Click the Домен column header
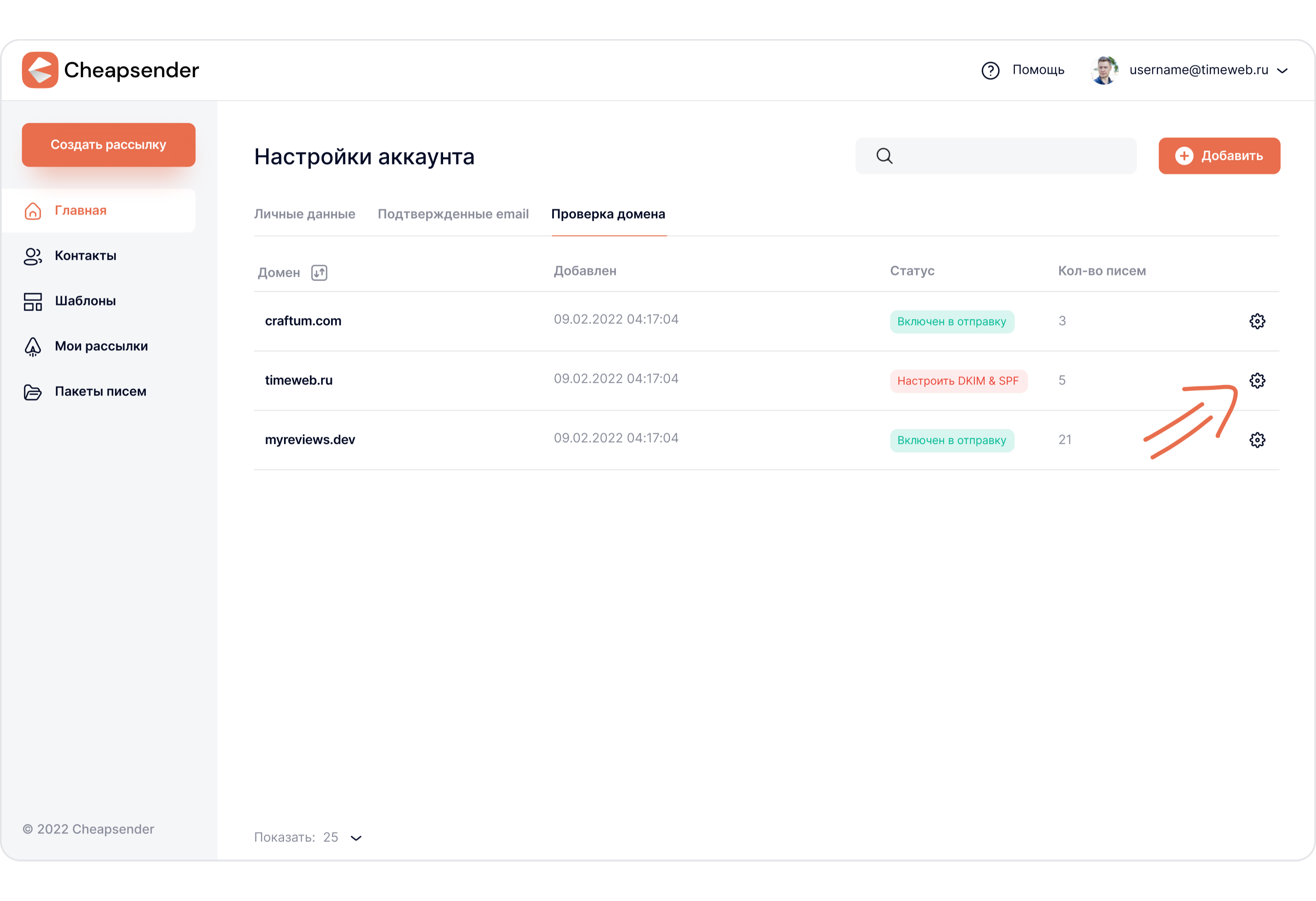The image size is (1316, 901). [279, 273]
